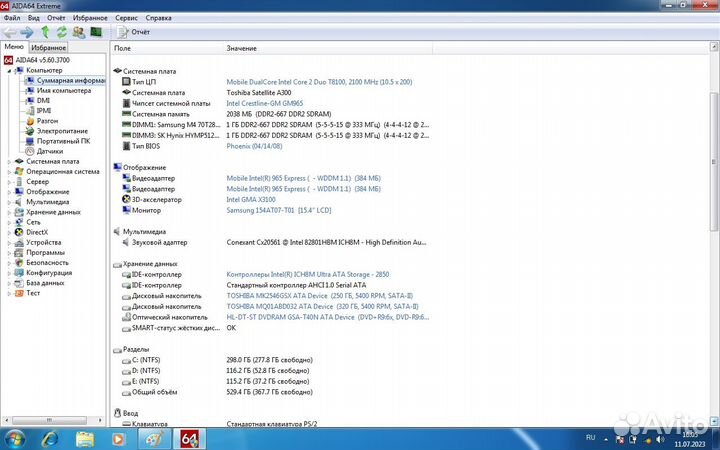Open the Вид menu
Image resolution: width=720 pixels, height=450 pixels.
click(x=34, y=18)
